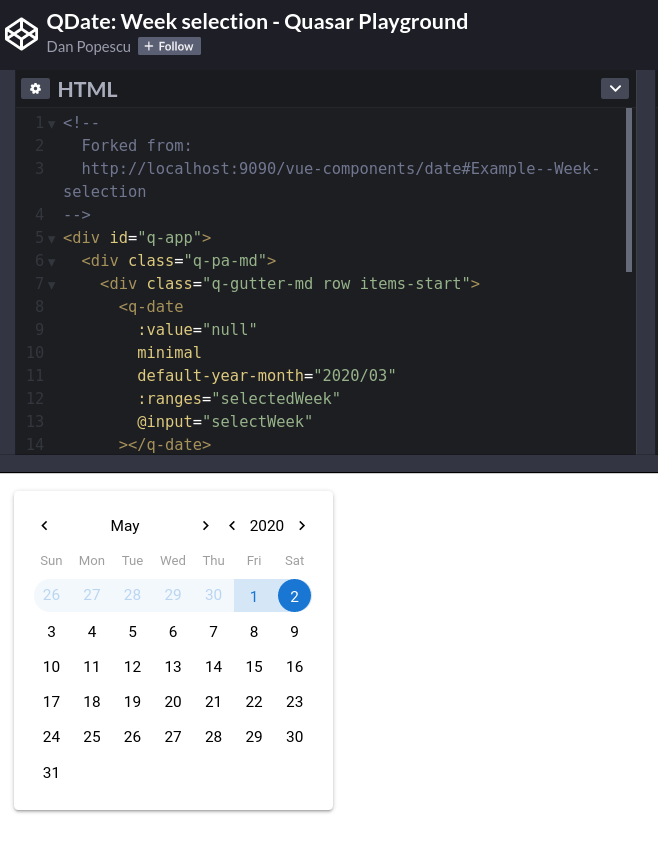Viewport: 658px width, 857px height.
Task: Select highlighted day 2 in calendar
Action: [x=295, y=596]
